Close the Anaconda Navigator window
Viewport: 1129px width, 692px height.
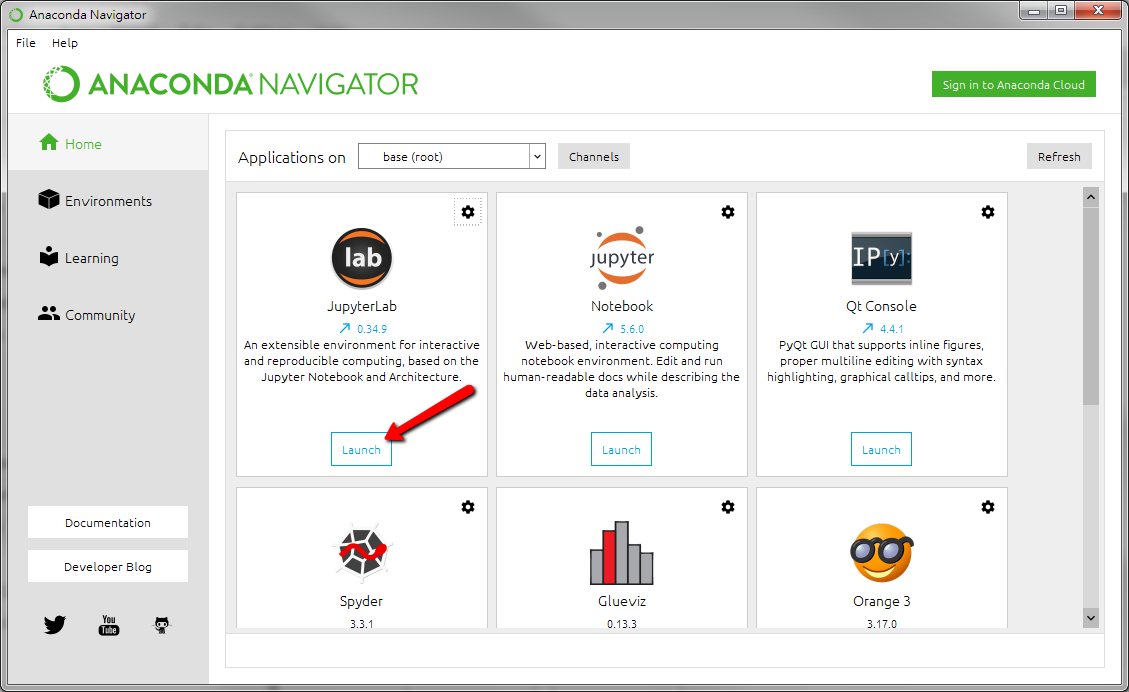tap(1098, 10)
